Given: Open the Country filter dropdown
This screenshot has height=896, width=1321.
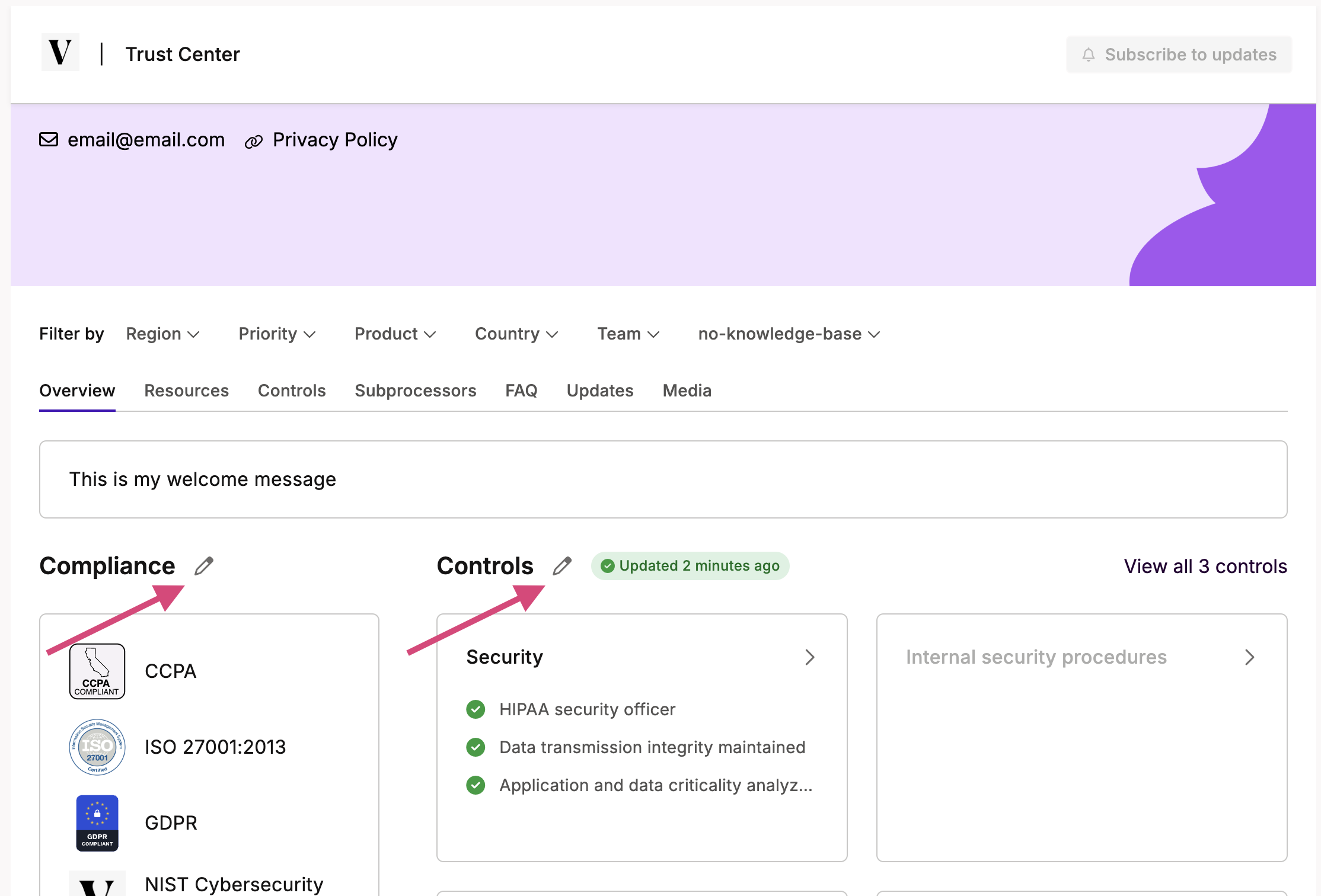Looking at the screenshot, I should 516,334.
